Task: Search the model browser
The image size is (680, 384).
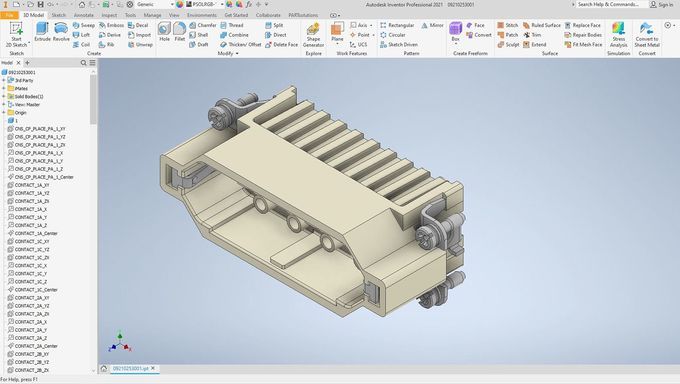Action: coord(84,63)
